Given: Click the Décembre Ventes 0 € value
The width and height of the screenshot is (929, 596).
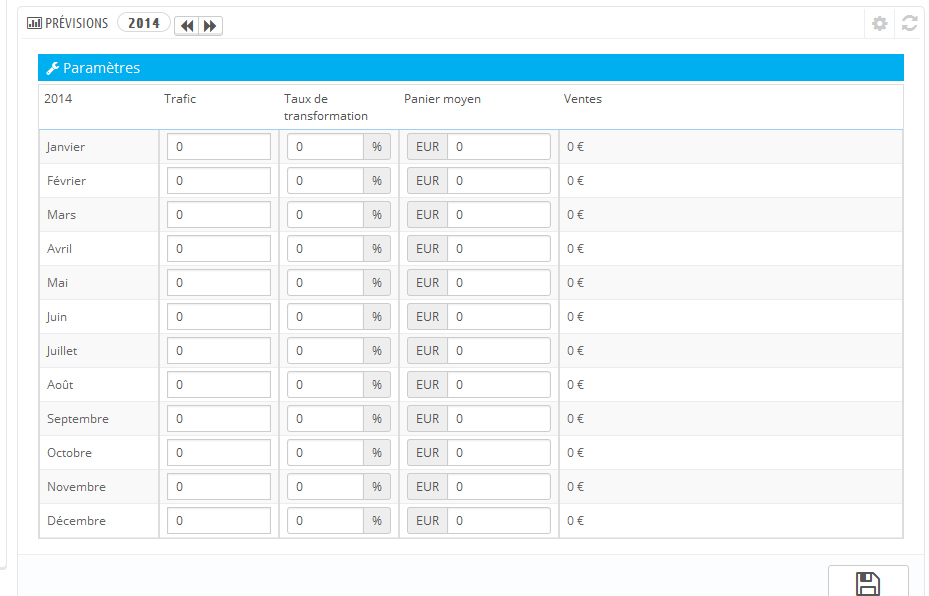Looking at the screenshot, I should tap(575, 521).
